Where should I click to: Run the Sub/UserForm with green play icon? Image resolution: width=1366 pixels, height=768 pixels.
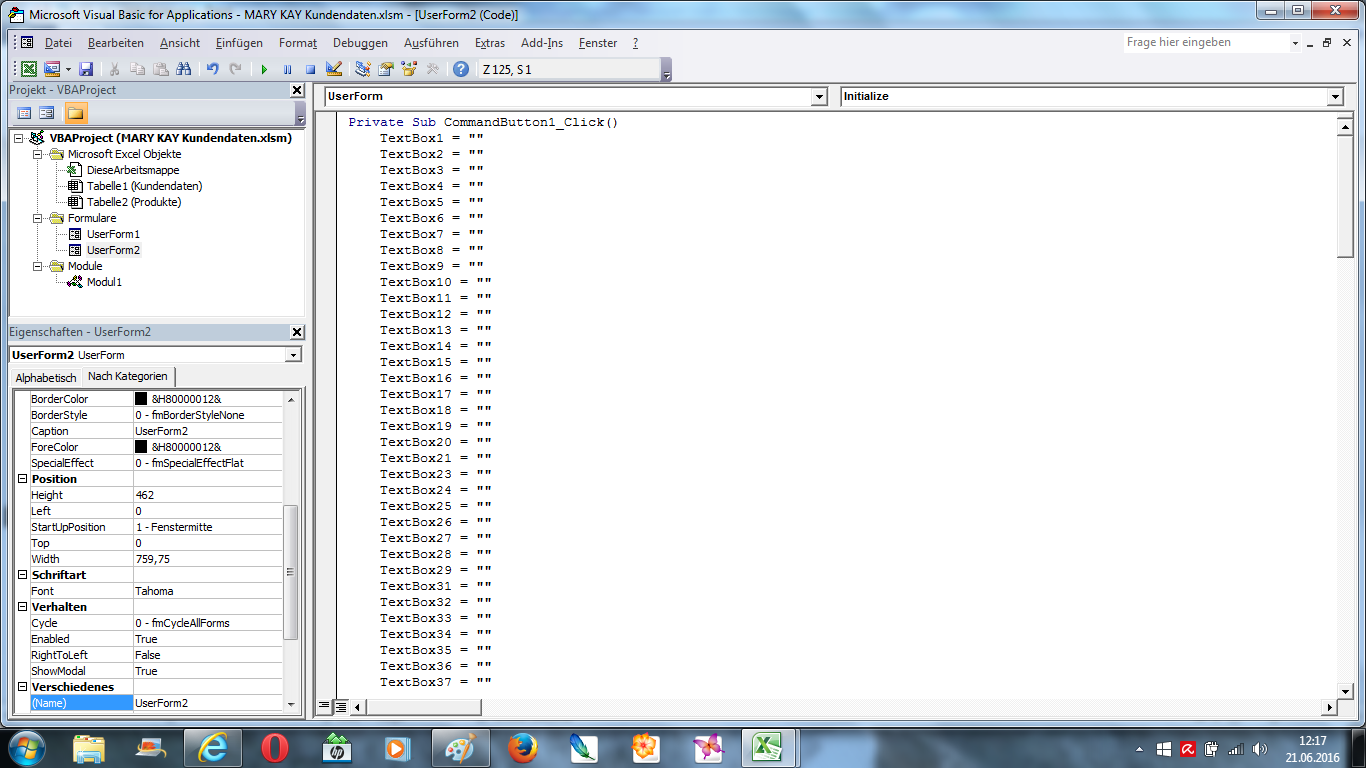[x=264, y=69]
